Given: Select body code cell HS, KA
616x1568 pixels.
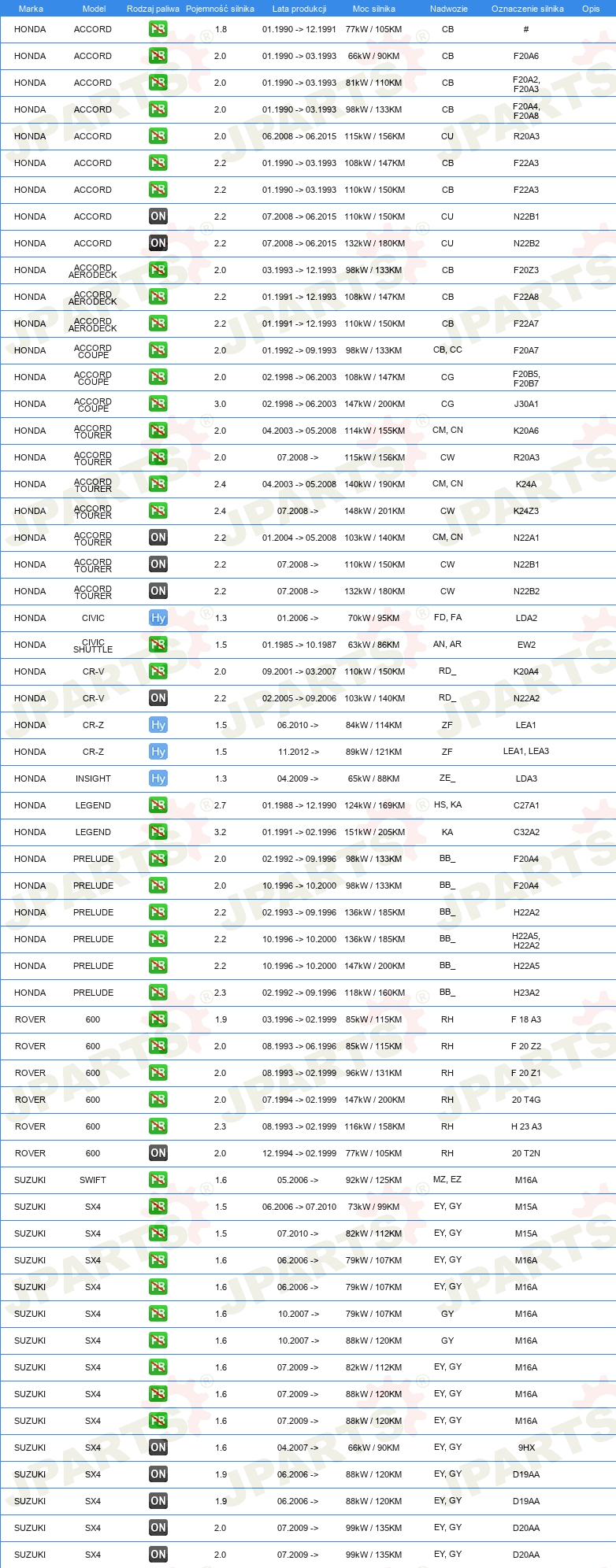Looking at the screenshot, I should point(447,804).
